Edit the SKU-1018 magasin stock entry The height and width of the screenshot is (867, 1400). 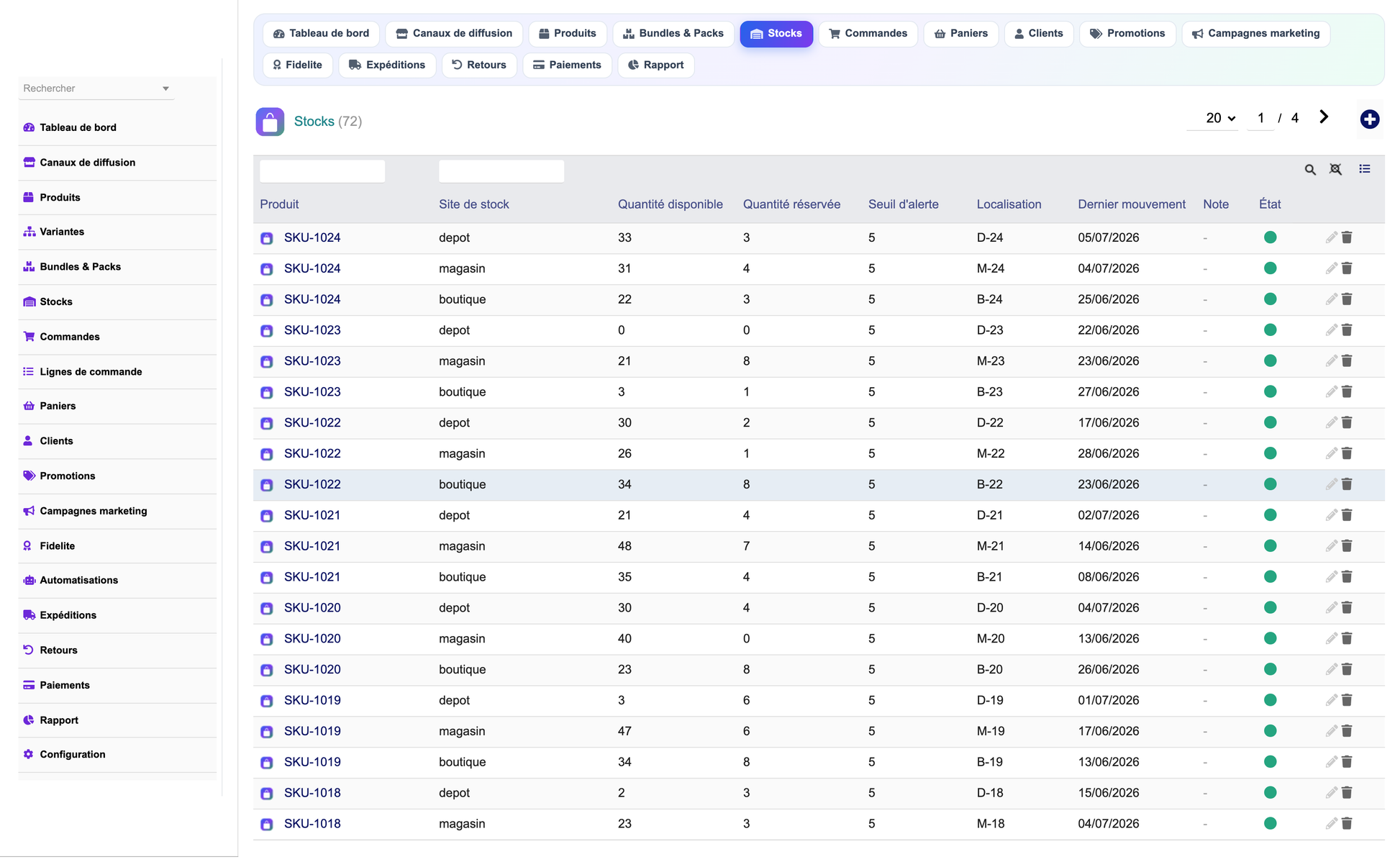click(x=1331, y=824)
